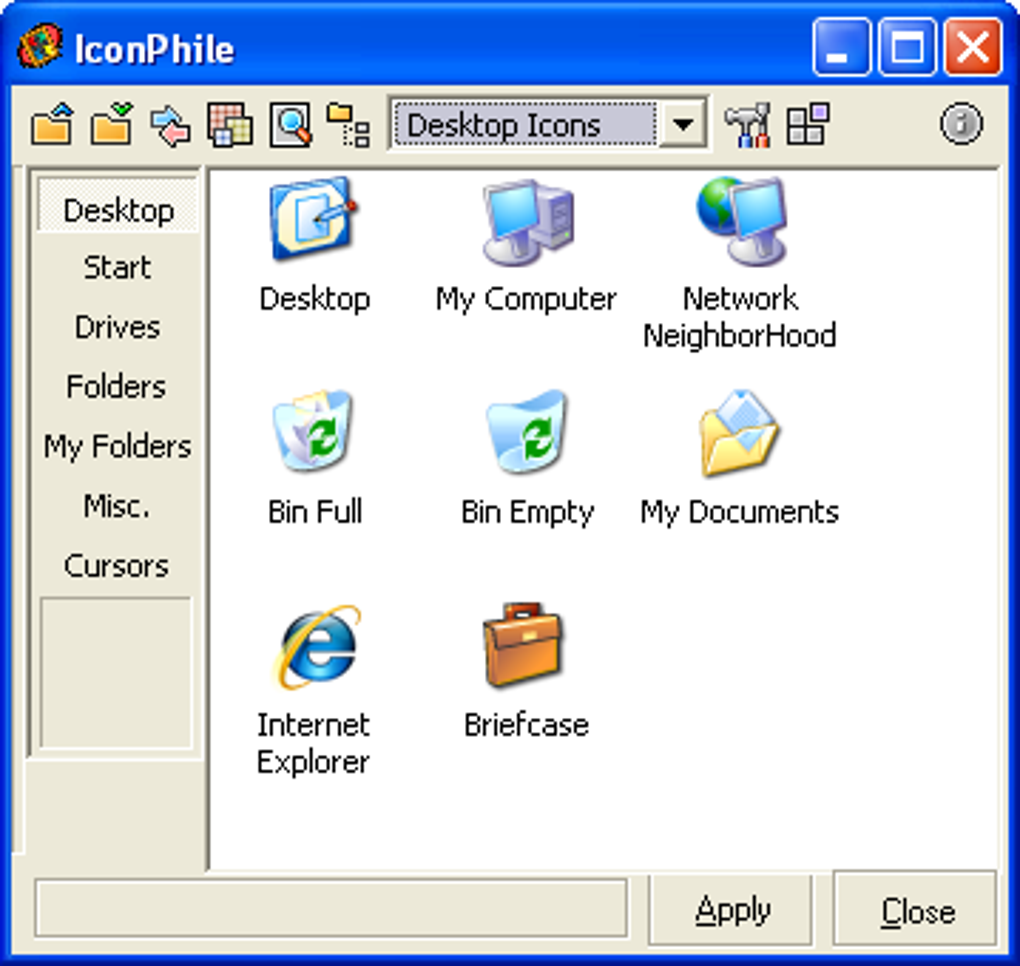Screen dimensions: 1020x966
Task: Open the Cursors category
Action: click(118, 566)
